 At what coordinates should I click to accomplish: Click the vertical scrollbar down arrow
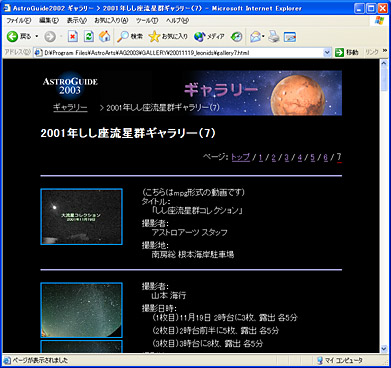[384, 349]
